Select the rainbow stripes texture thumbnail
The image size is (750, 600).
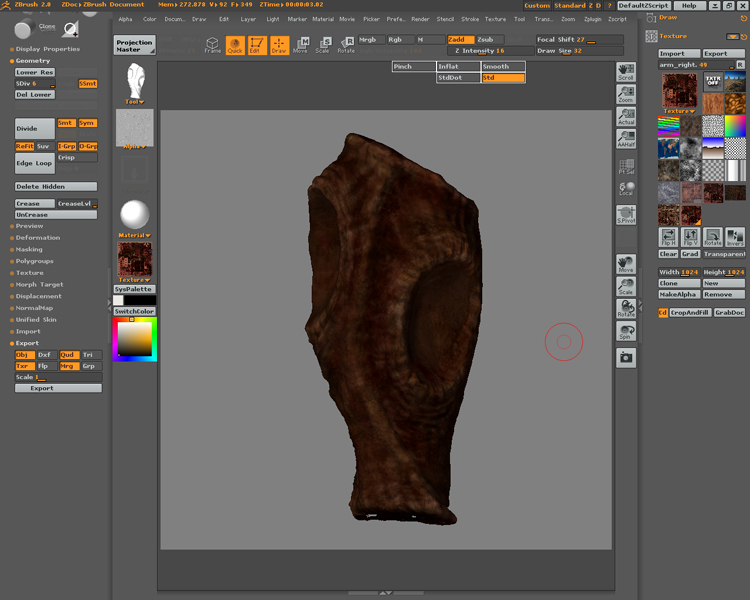[x=668, y=126]
